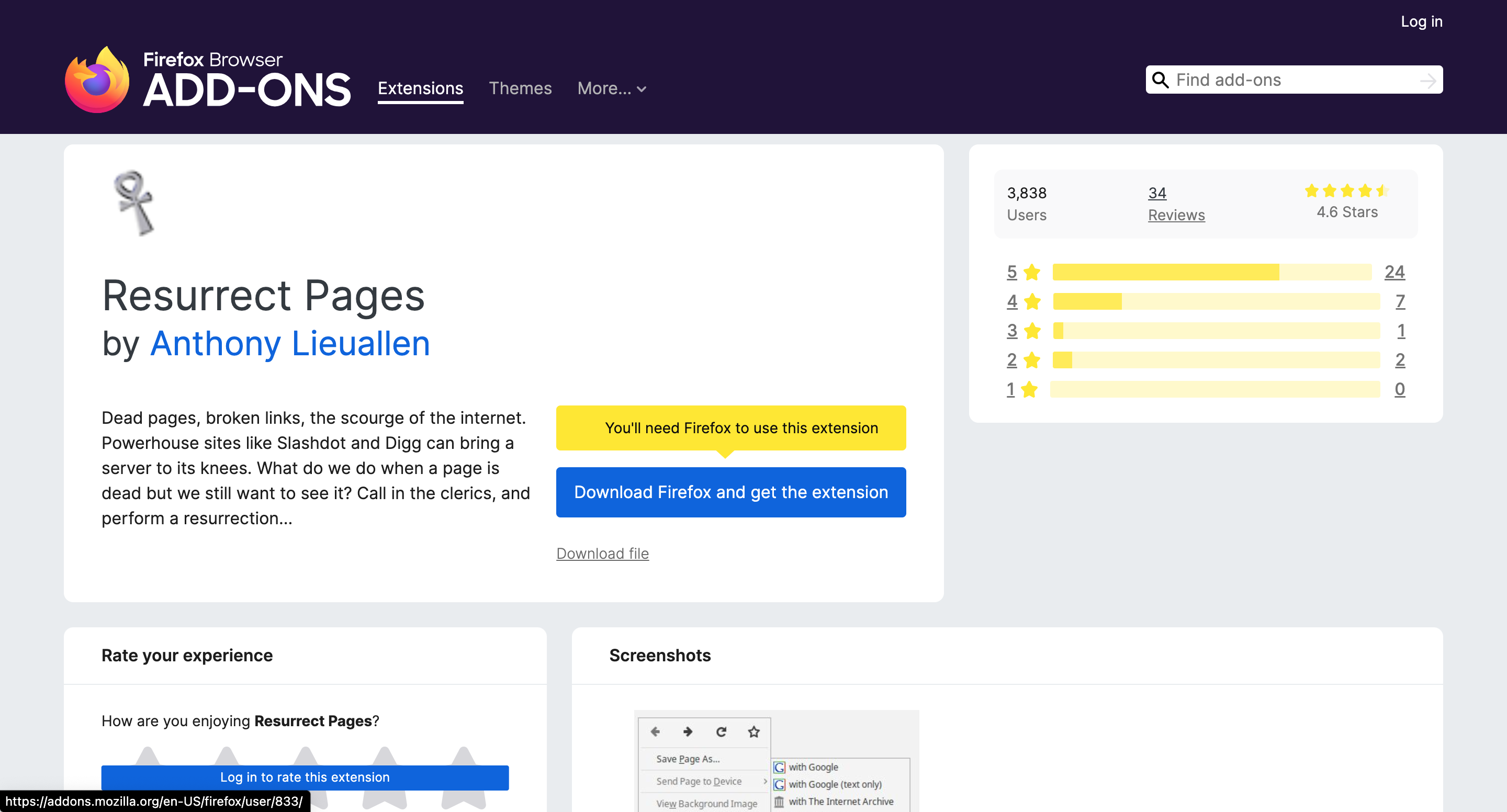Click the 'Resurrect Pages' title

pyautogui.click(x=263, y=296)
